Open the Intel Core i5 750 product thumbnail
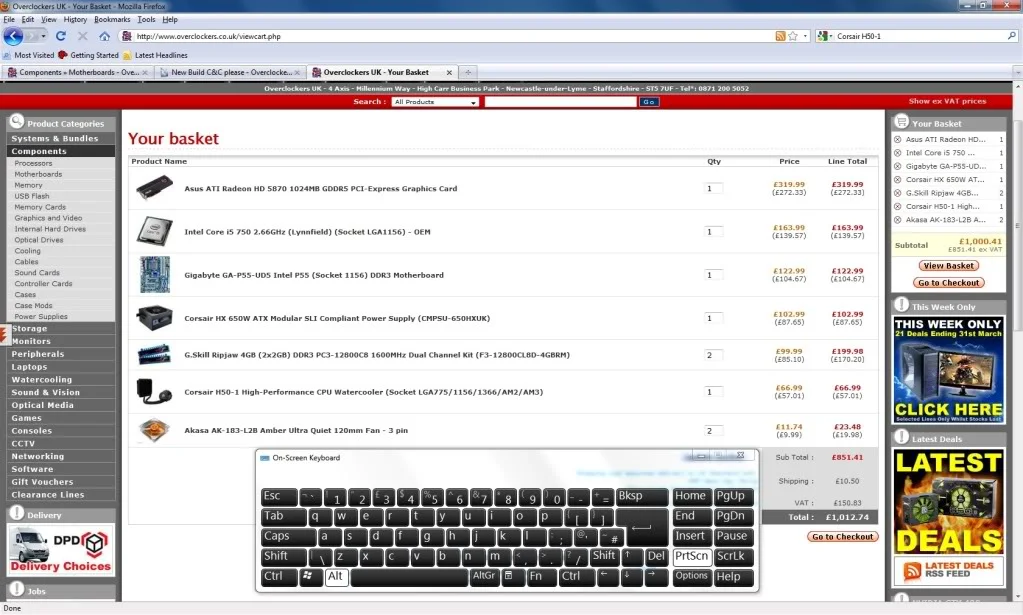This screenshot has width=1023, height=615. coord(155,231)
